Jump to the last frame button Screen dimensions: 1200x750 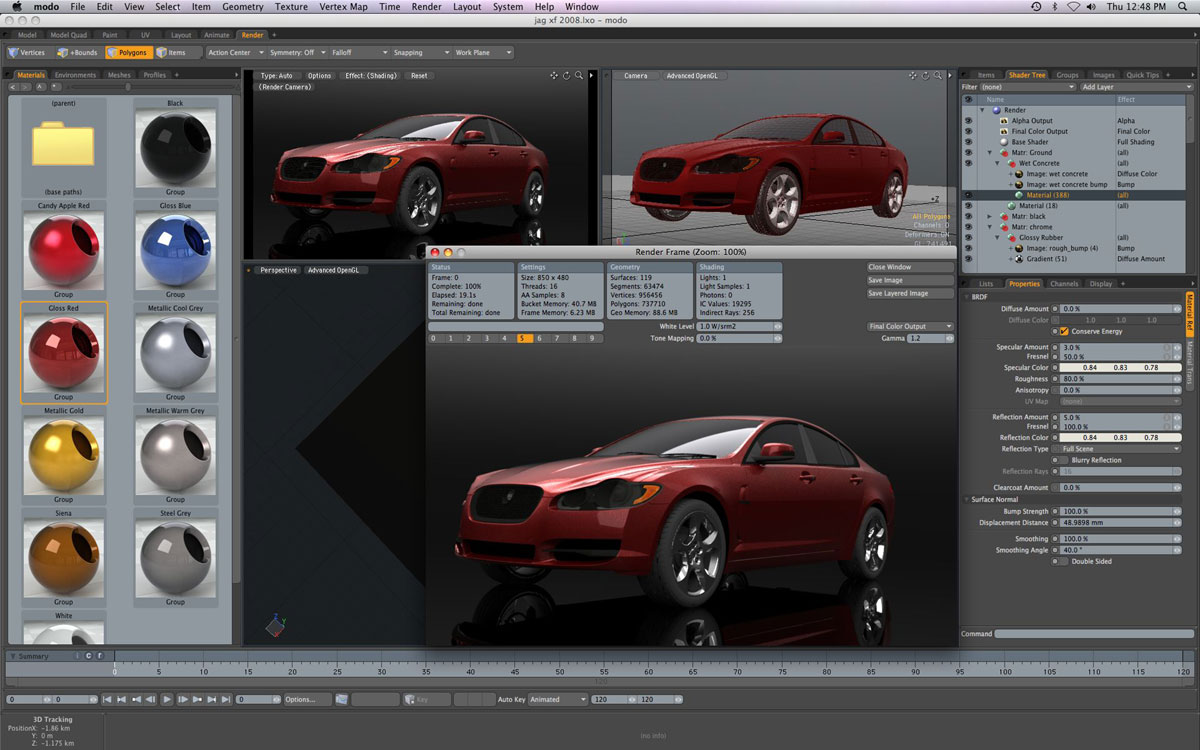click(x=226, y=699)
